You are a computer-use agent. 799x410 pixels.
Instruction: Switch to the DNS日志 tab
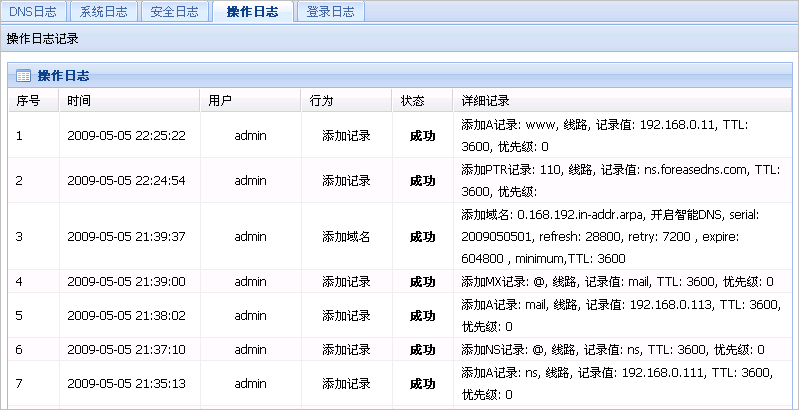click(35, 12)
